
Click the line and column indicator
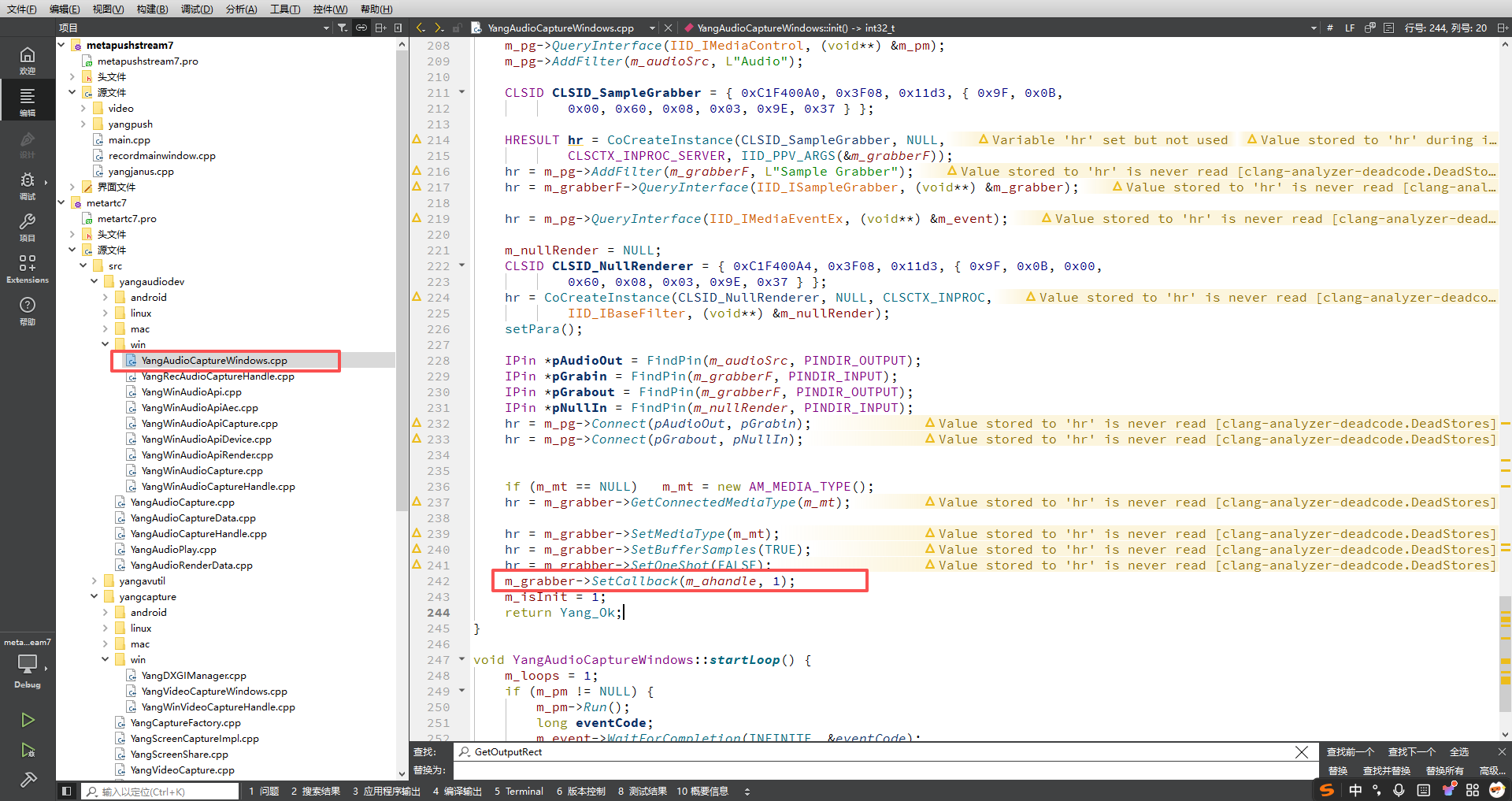click(x=1446, y=28)
